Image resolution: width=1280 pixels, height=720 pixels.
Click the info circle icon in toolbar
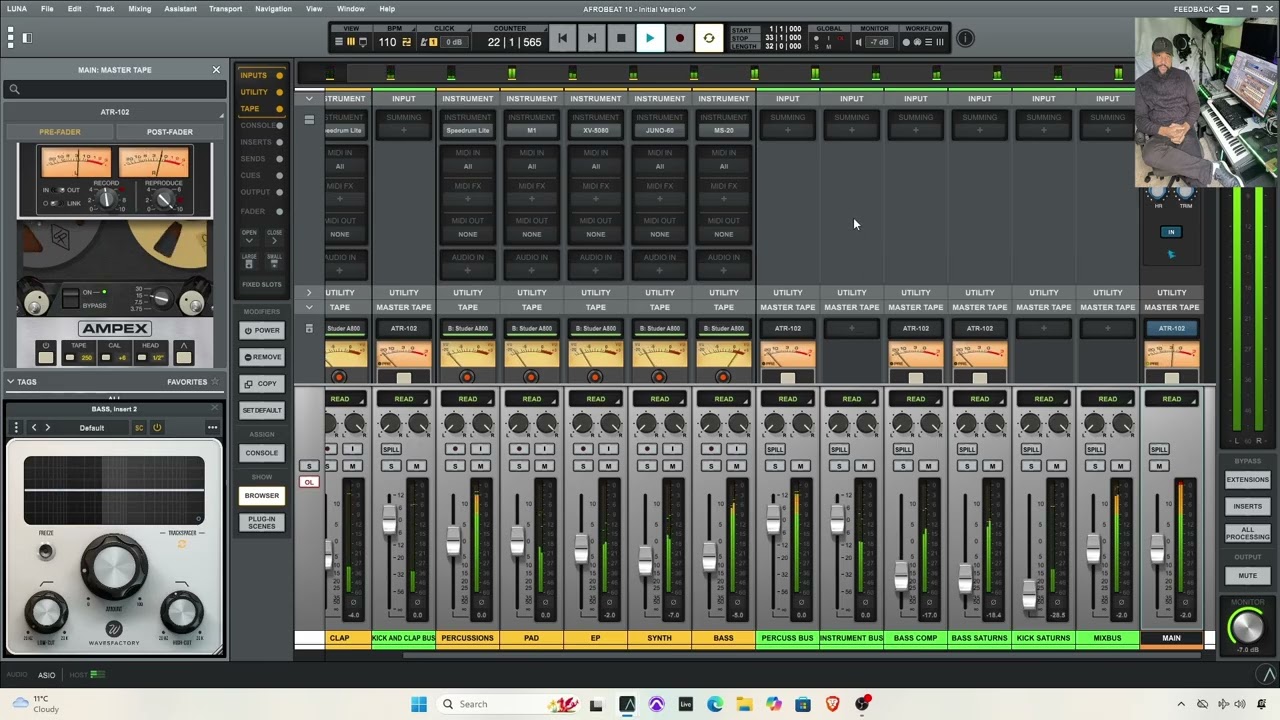[965, 38]
